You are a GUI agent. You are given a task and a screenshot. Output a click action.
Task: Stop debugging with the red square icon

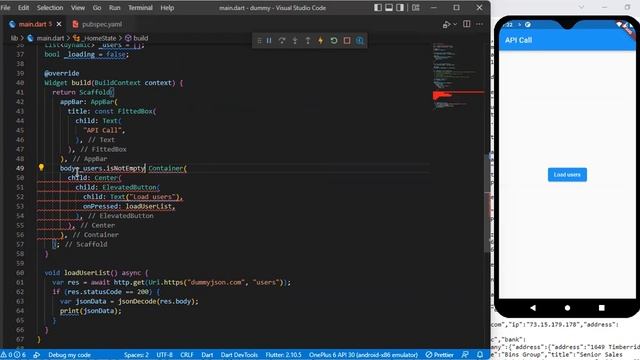pyautogui.click(x=347, y=40)
